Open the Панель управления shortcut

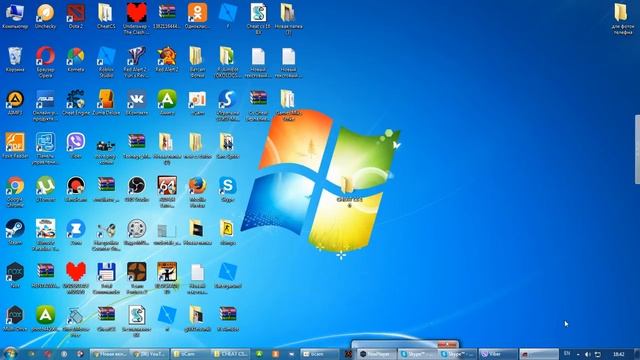point(45,149)
